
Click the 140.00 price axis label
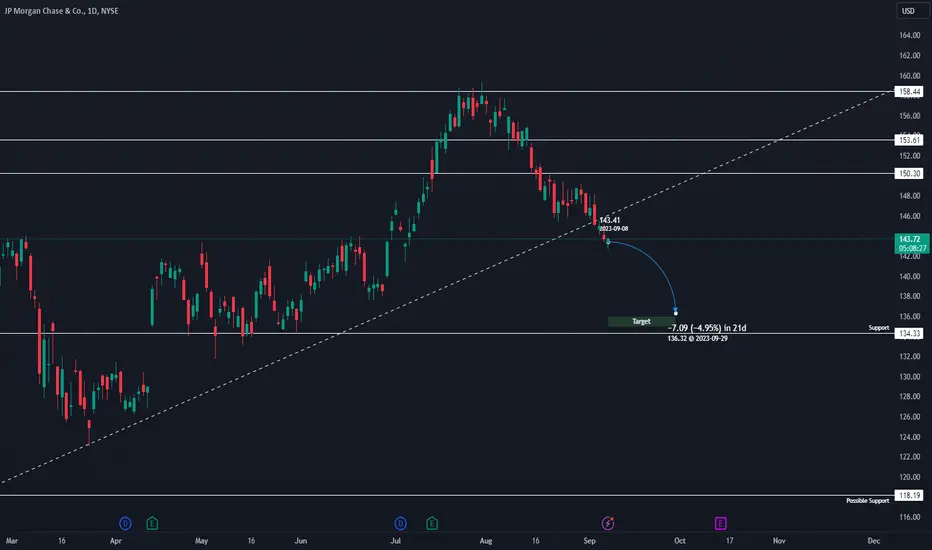(x=909, y=276)
